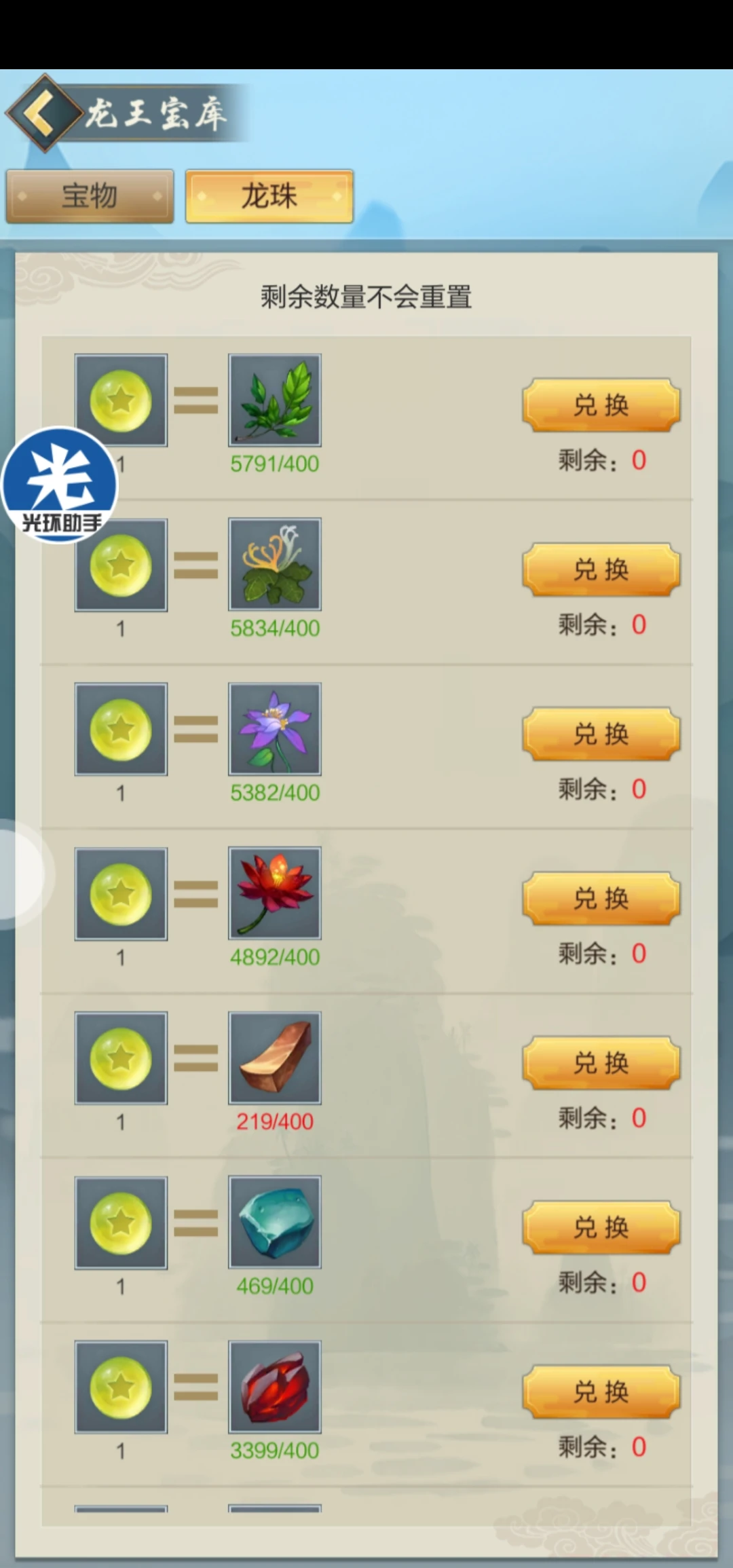Click 兑换 for the 469/400 teal ore
Screen dimensions: 733x1568
click(601, 1227)
